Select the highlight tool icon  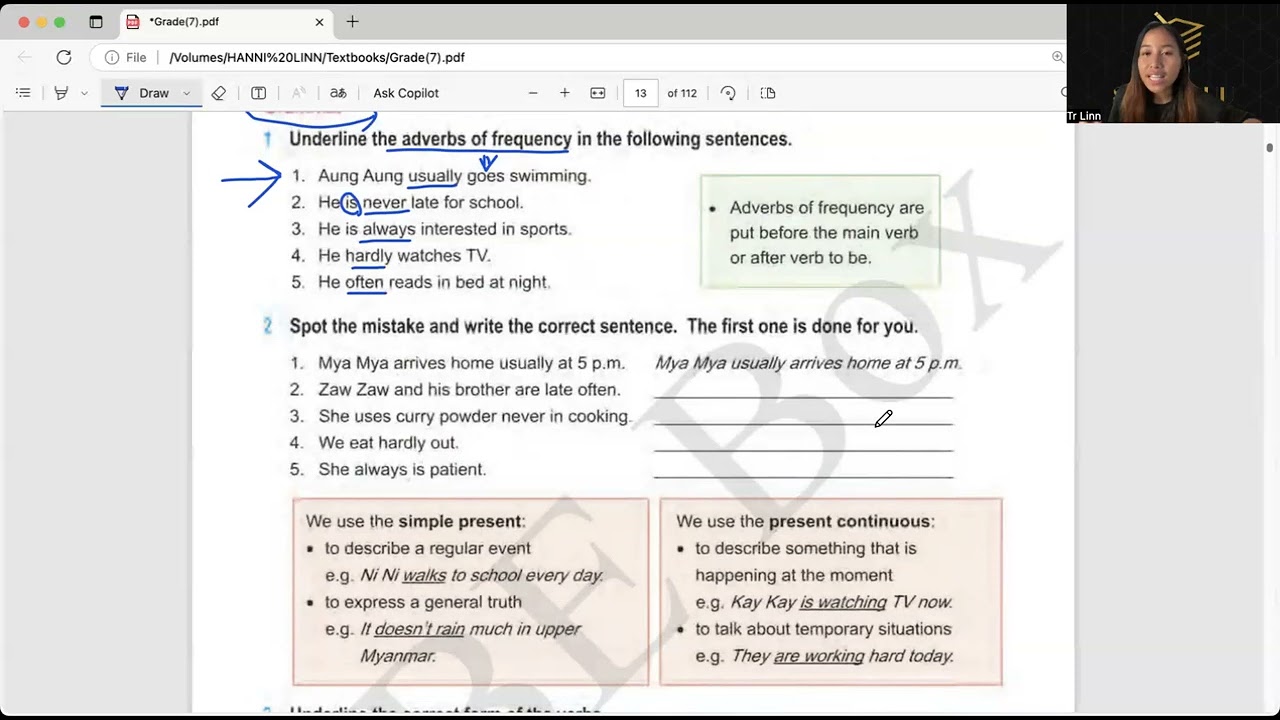tap(61, 93)
